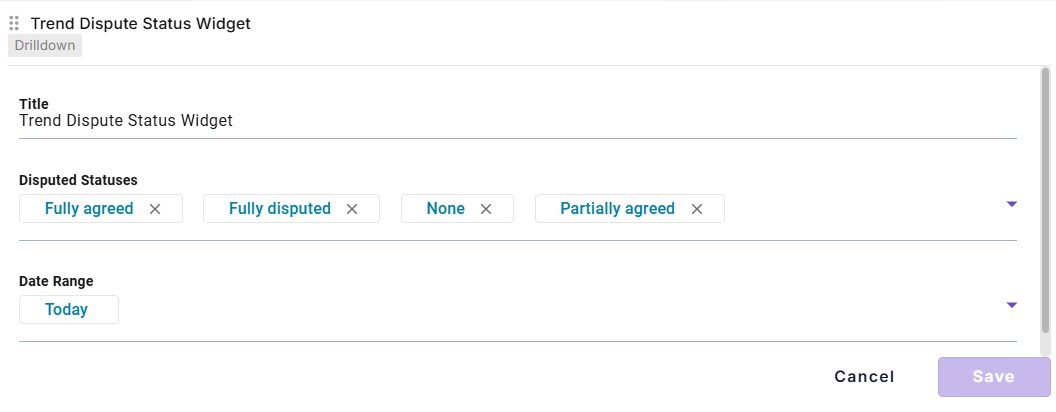Click the Date Range field label

(56, 281)
